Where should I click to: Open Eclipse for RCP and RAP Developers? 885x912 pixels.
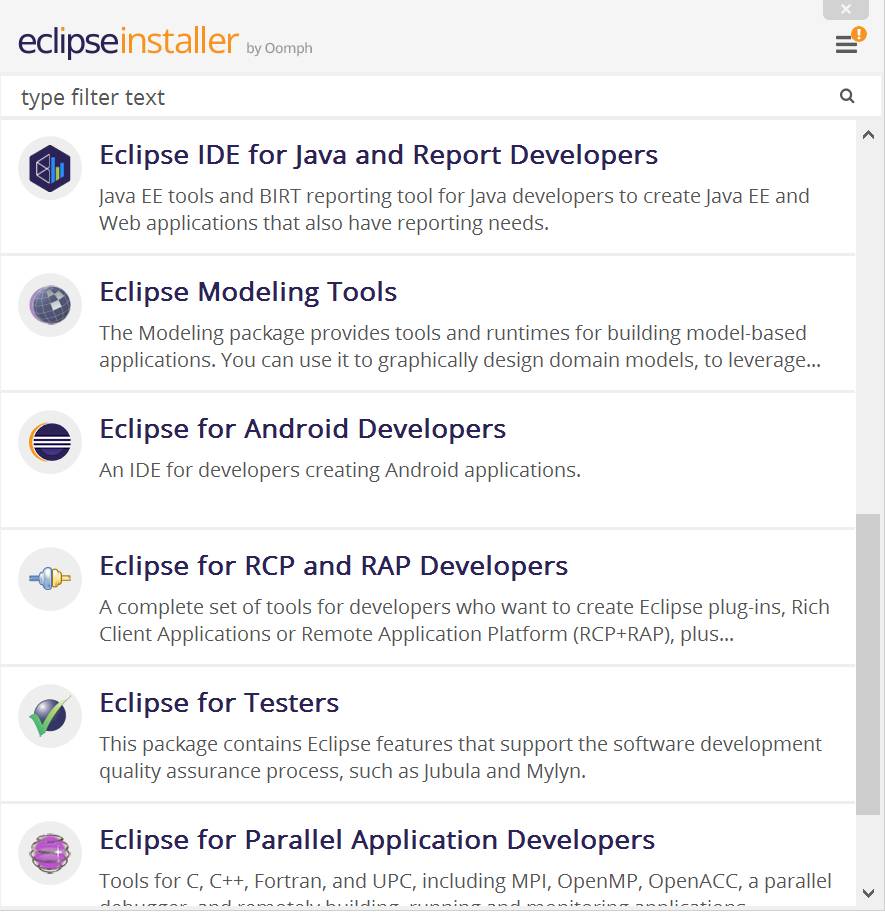coord(333,566)
